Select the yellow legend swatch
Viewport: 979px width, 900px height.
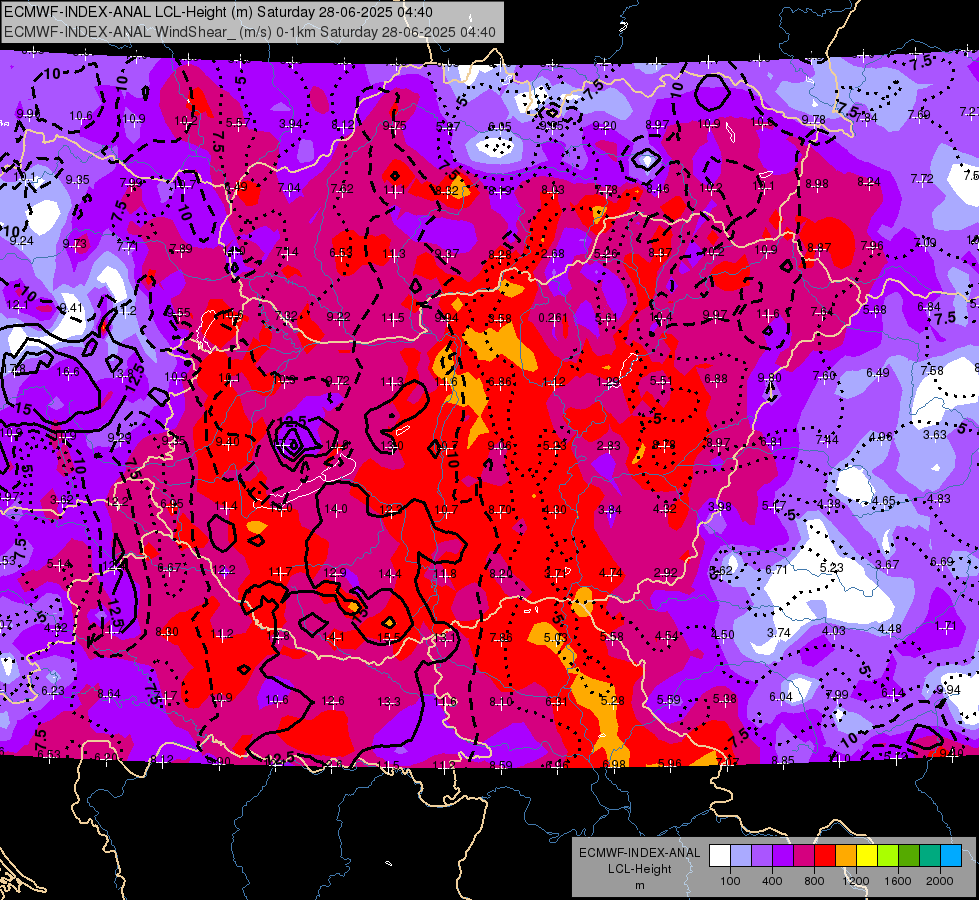point(867,856)
